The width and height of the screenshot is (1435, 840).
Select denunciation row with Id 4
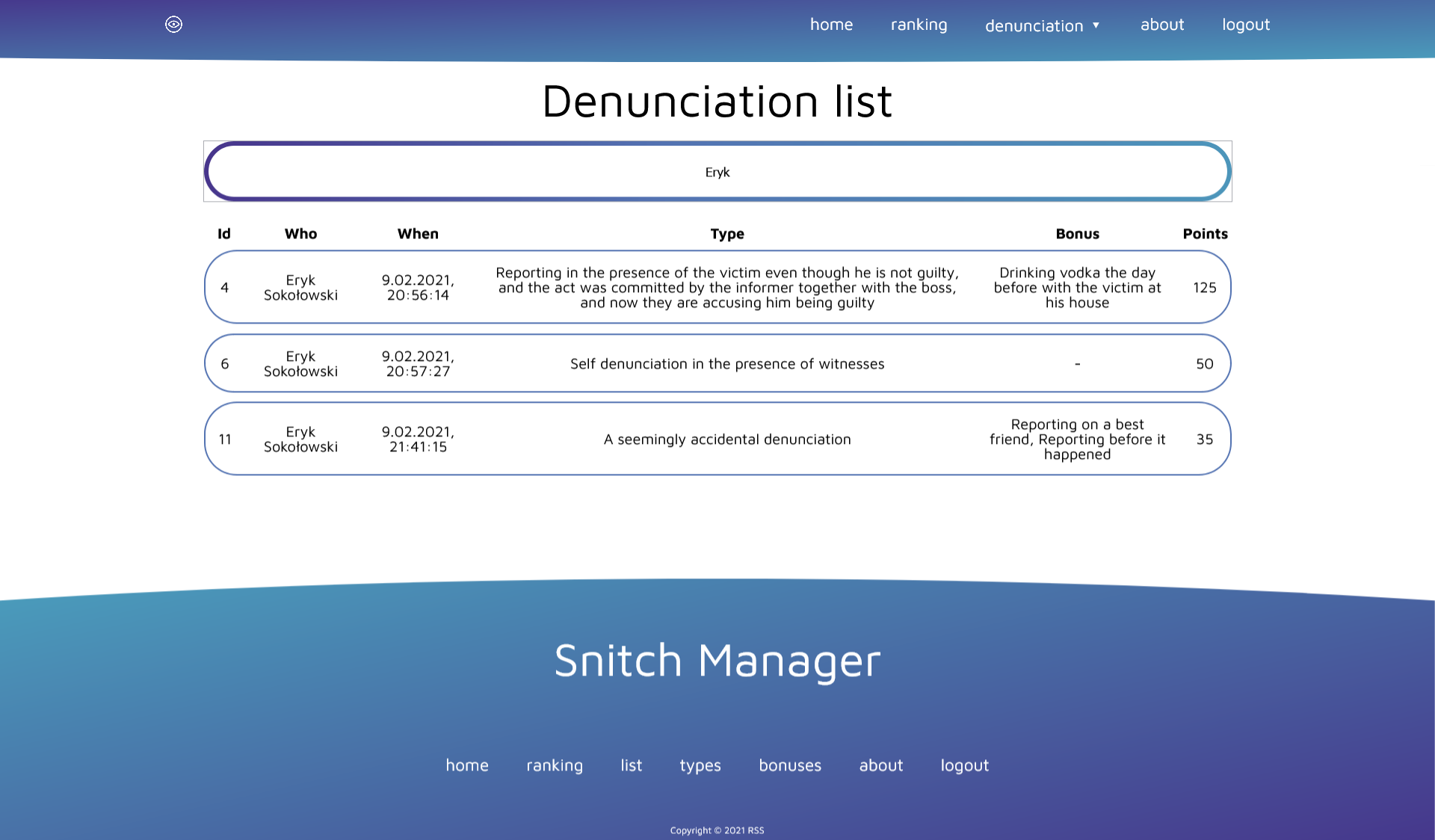[717, 288]
